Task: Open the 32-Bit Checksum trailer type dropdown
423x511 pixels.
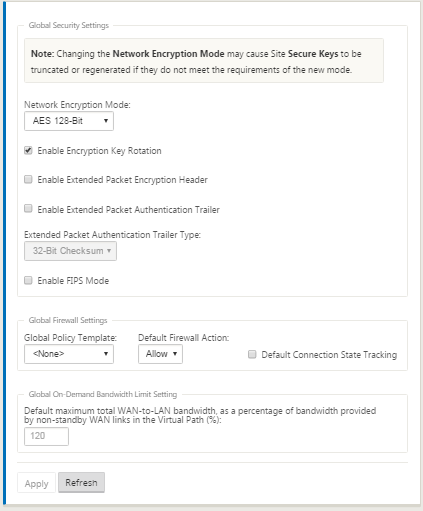Action: (x=70, y=251)
